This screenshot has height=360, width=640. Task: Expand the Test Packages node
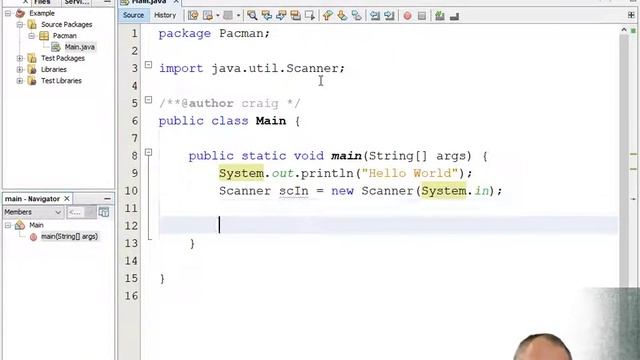pos(20,58)
